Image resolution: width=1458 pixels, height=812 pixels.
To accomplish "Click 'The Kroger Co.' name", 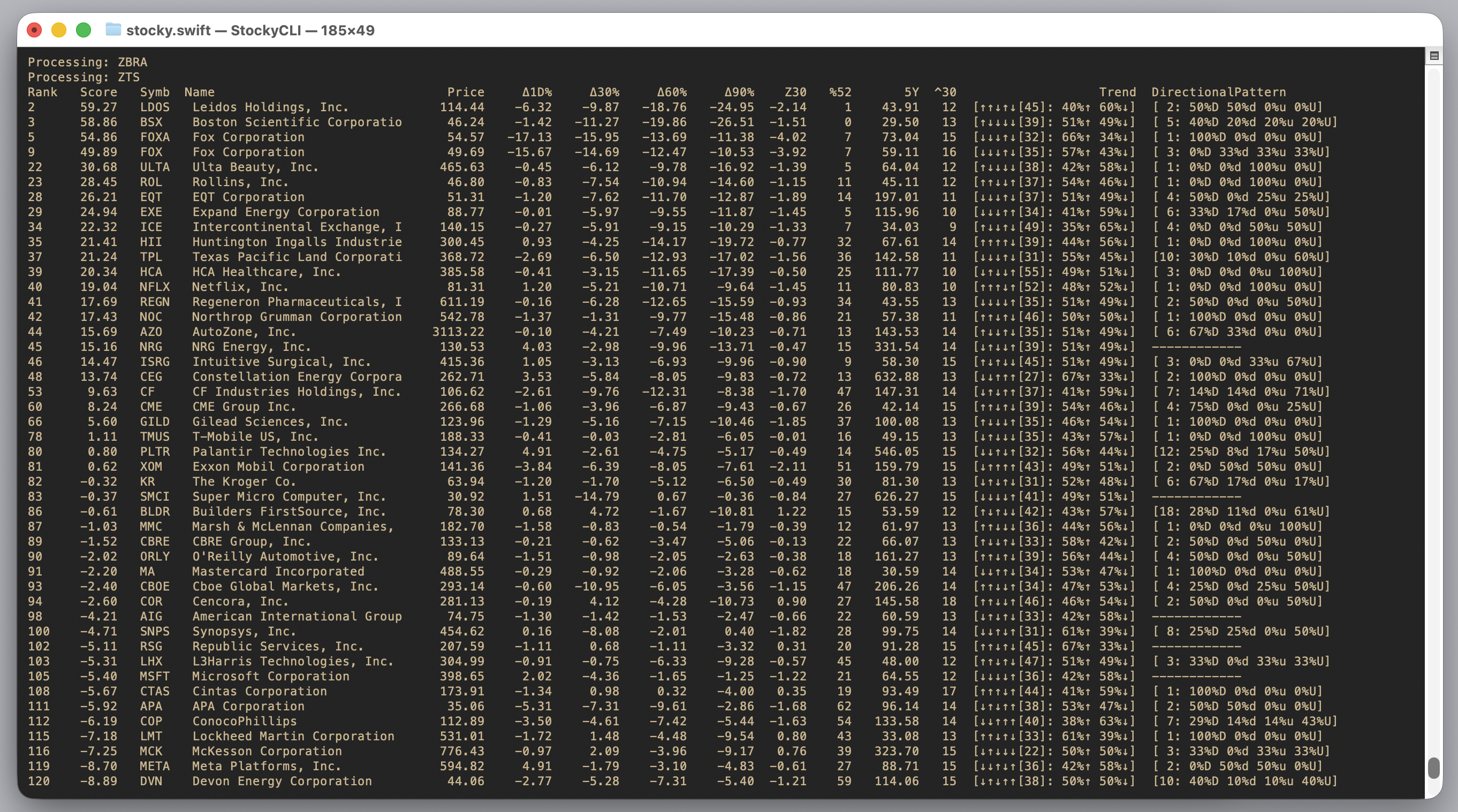I will [245, 482].
